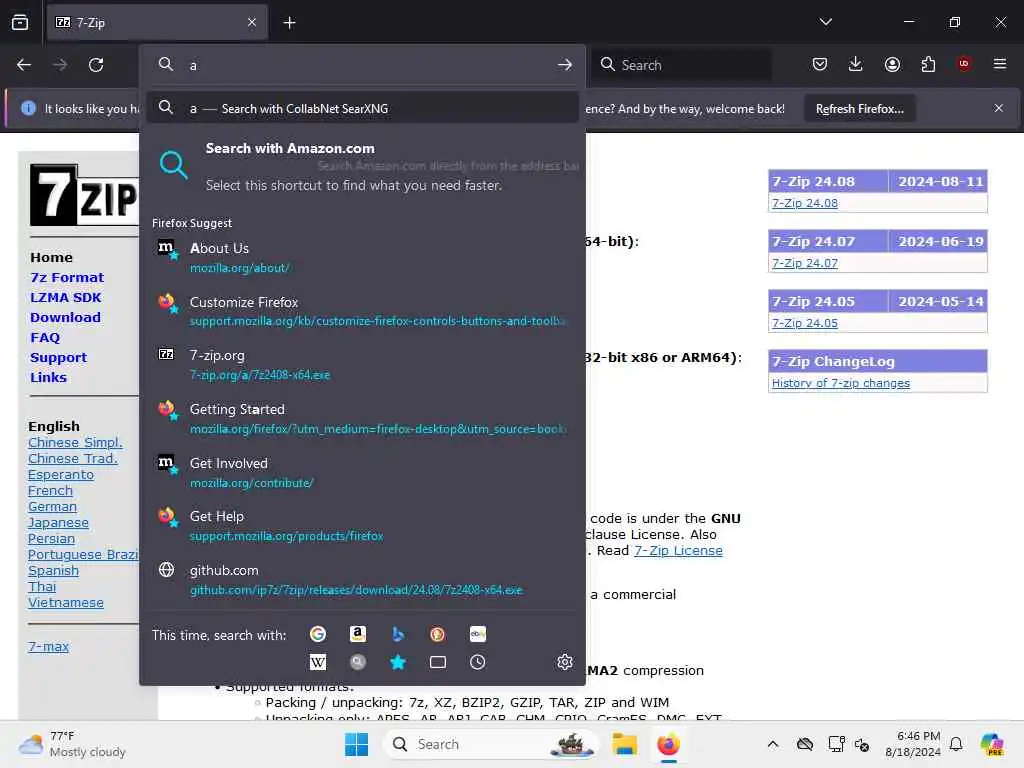Search history via the clock icon

coord(477,662)
